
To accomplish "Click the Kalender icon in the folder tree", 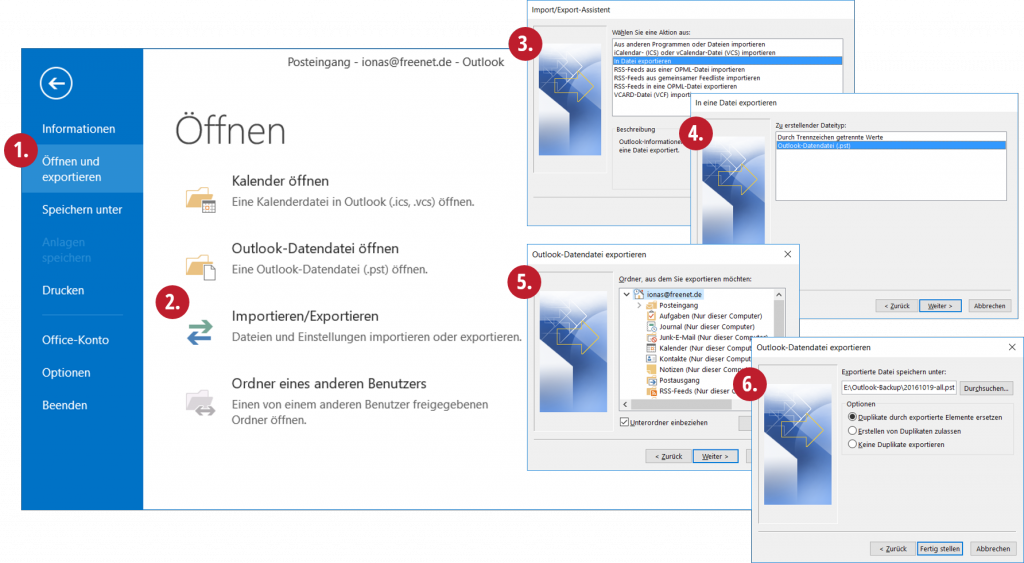I will pyautogui.click(x=651, y=348).
